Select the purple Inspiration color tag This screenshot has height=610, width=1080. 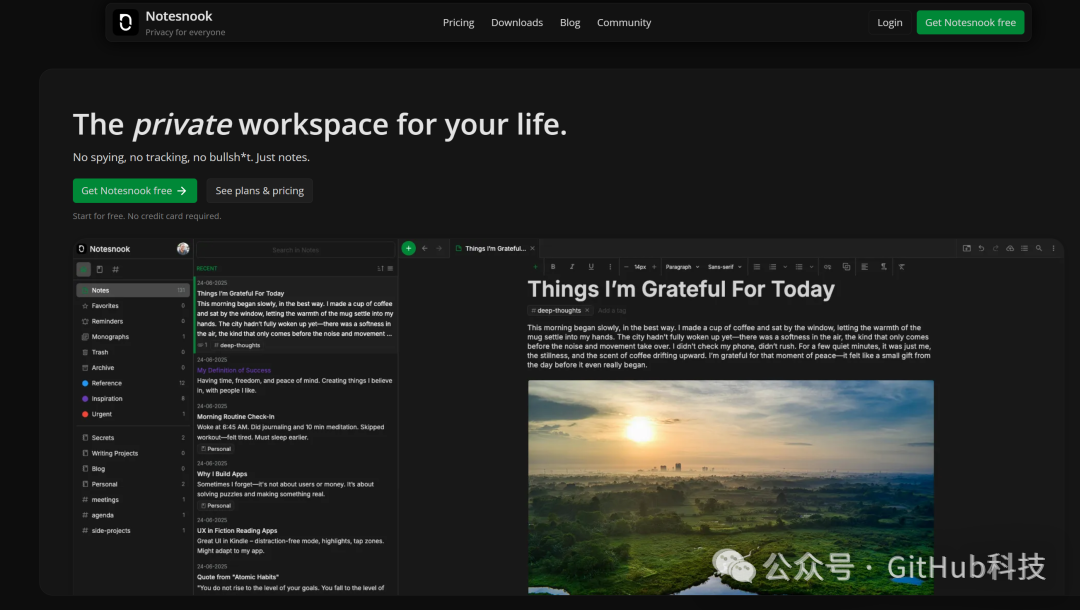tap(107, 398)
